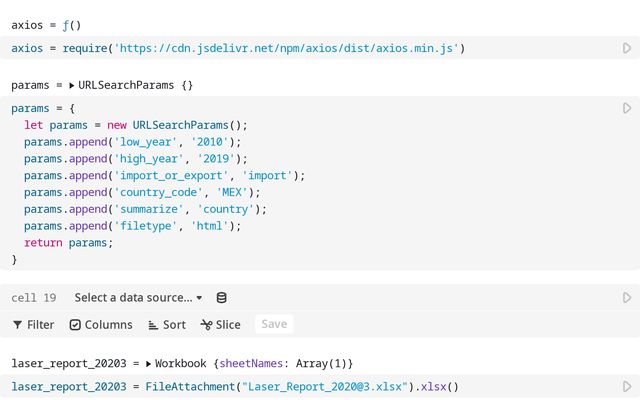Run the laser_report_20203 FileAttachment cell
Screen dimensions: 640x400
point(627,386)
